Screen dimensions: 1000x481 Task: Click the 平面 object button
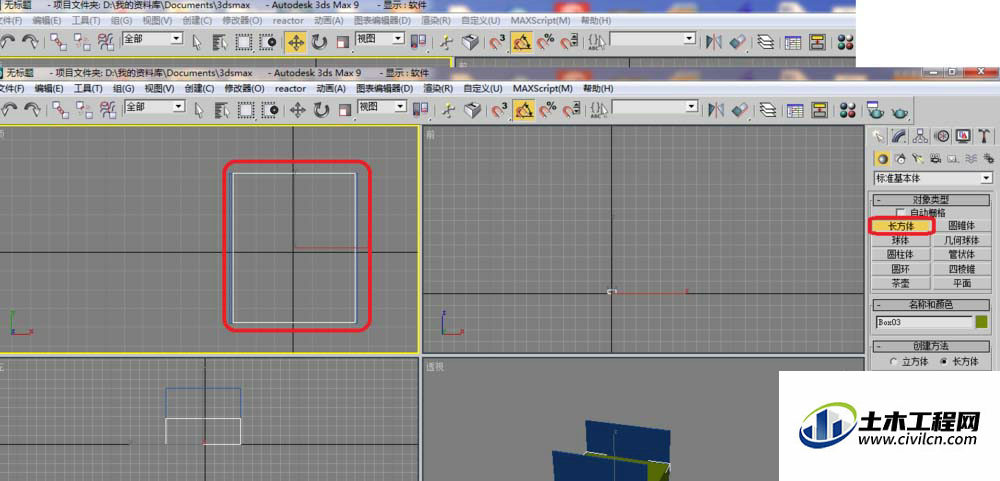(961, 283)
